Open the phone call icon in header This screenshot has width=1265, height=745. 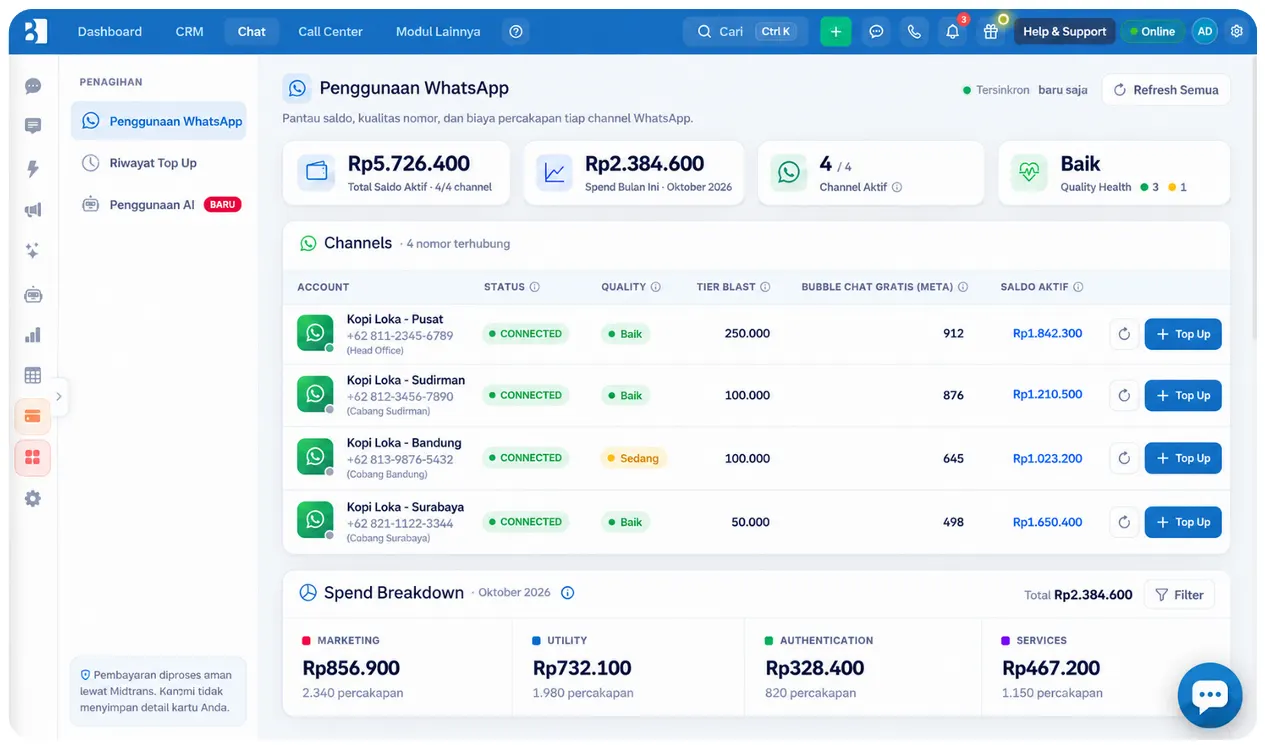(x=914, y=31)
